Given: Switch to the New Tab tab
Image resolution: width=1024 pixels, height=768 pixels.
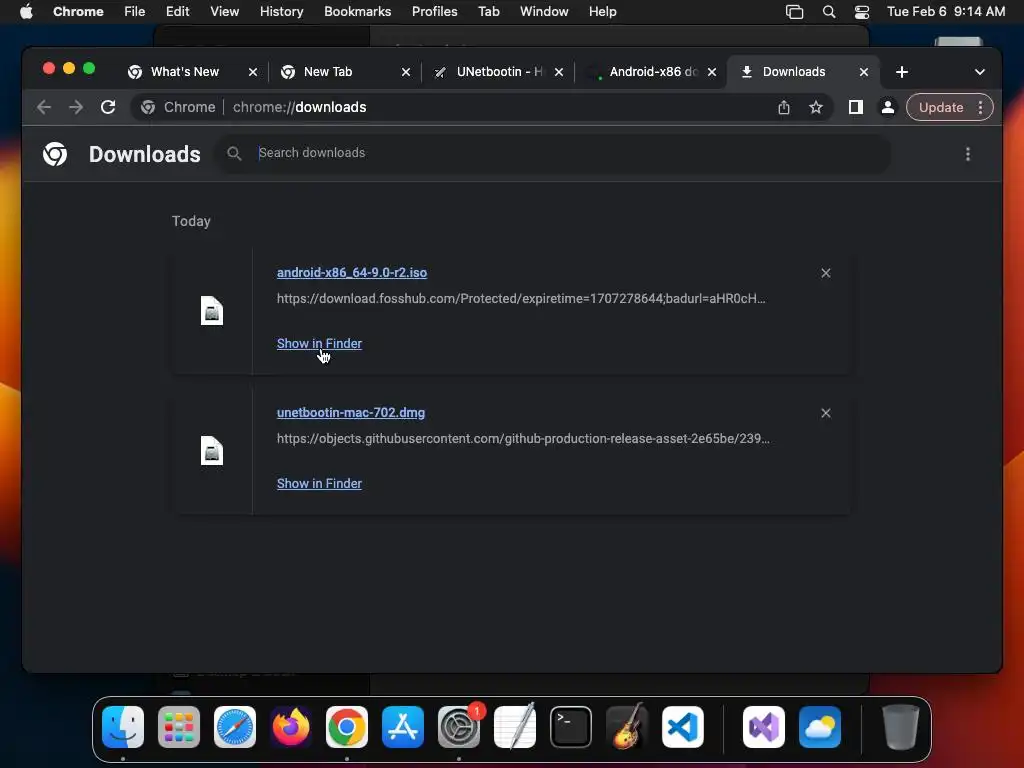Looking at the screenshot, I should [328, 72].
